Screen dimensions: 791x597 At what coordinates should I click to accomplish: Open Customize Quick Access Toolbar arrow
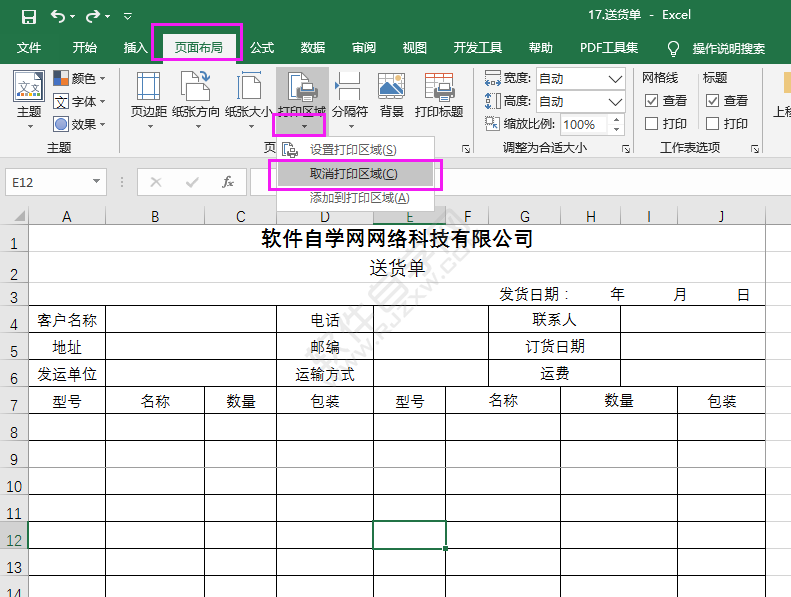(128, 17)
